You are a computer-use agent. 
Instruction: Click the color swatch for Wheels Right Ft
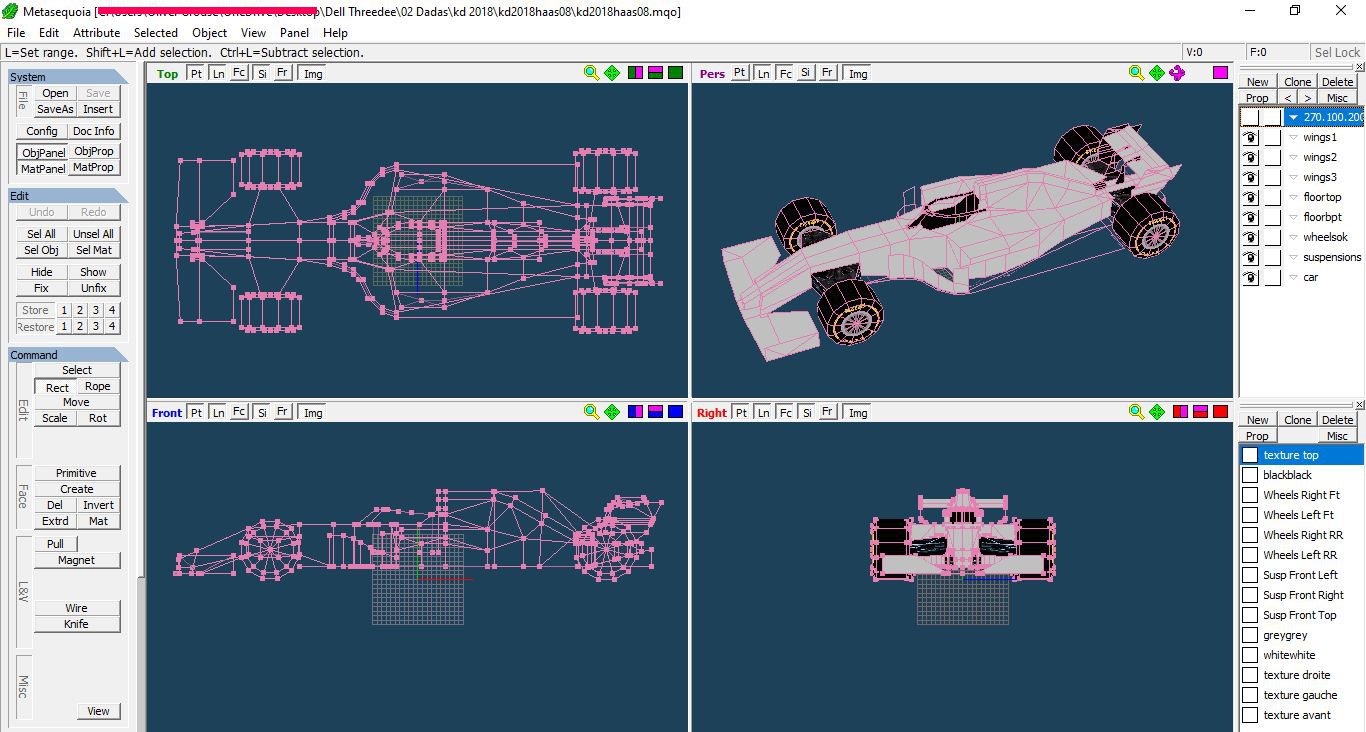[1250, 495]
